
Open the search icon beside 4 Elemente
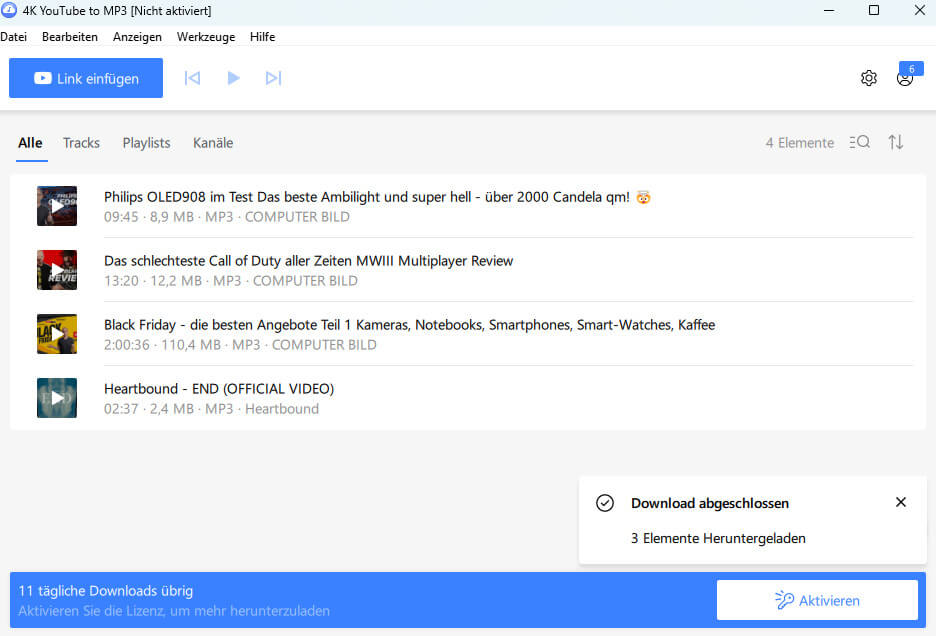click(x=859, y=142)
